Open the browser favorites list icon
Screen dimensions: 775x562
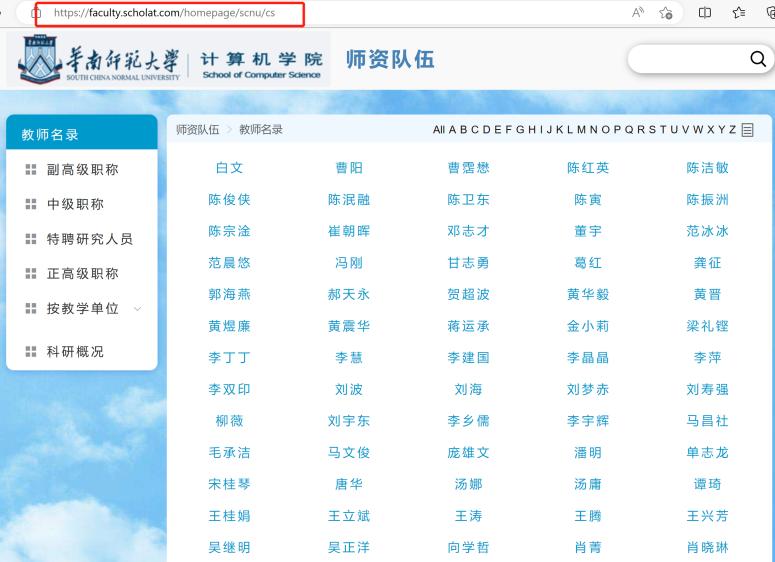pos(739,13)
